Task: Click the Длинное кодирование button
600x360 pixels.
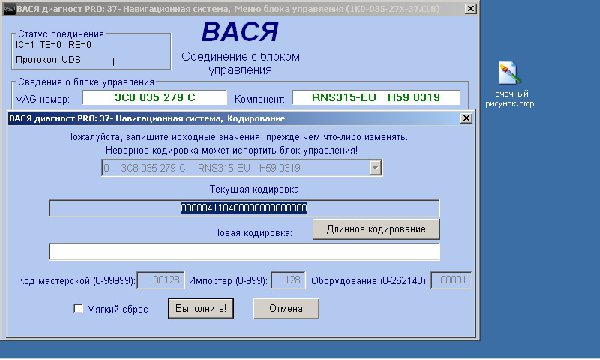Action: point(376,229)
